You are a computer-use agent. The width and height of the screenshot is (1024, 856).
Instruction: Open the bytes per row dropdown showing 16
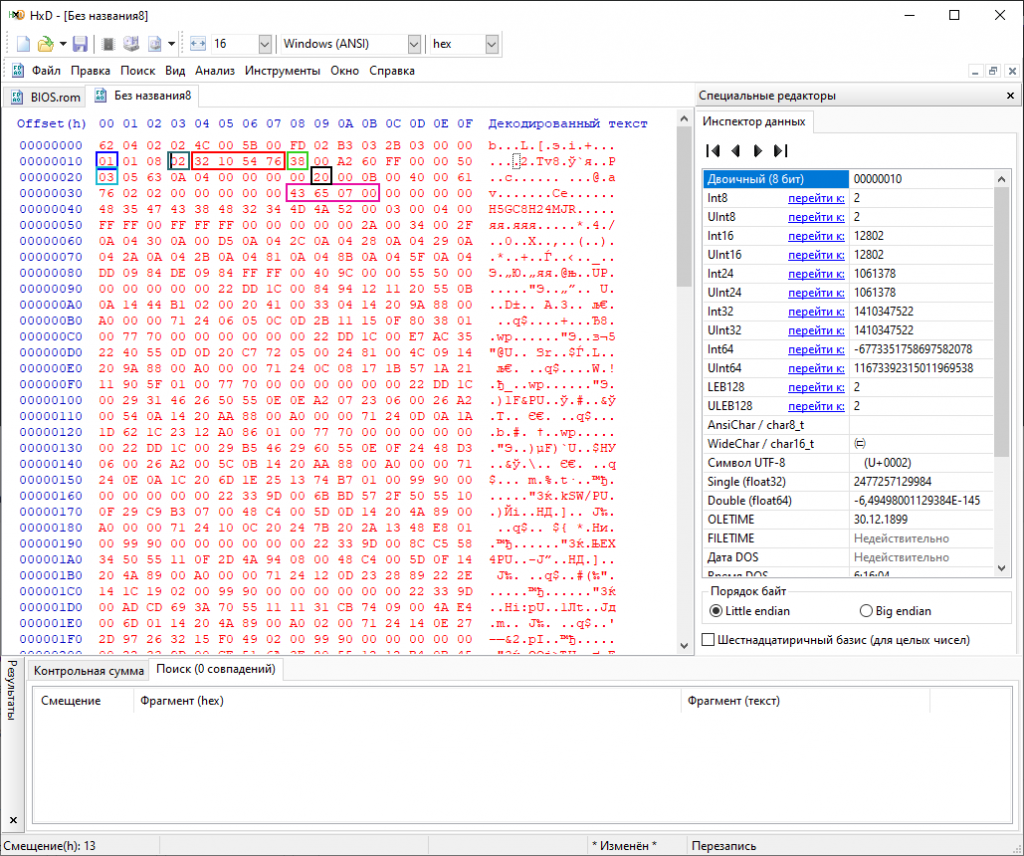pos(264,44)
